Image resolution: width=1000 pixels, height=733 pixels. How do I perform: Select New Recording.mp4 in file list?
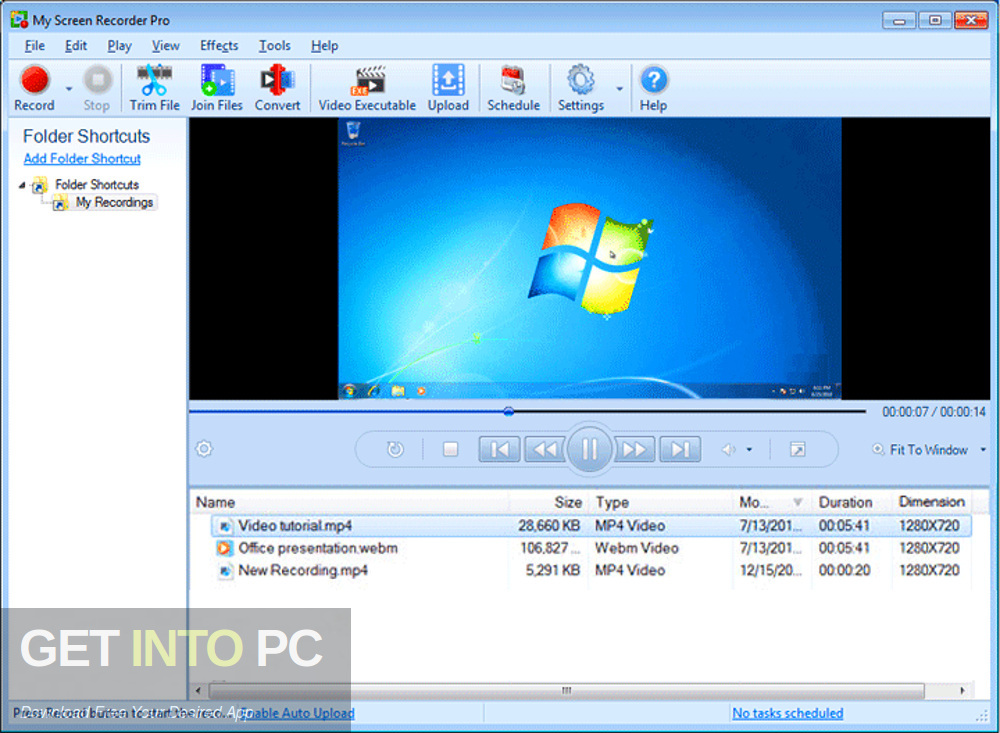591,570
